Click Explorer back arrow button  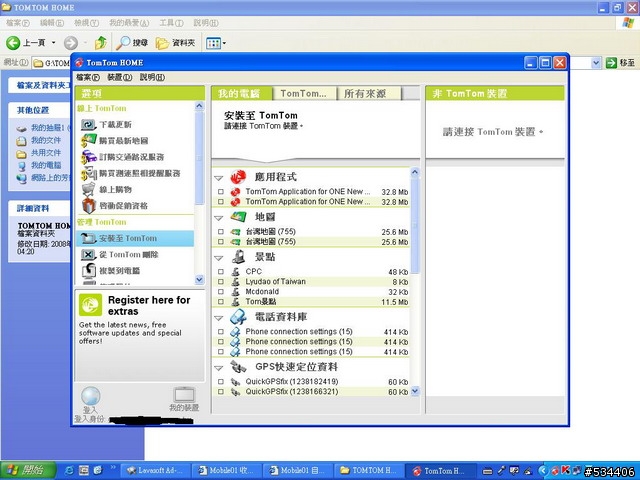(13, 42)
